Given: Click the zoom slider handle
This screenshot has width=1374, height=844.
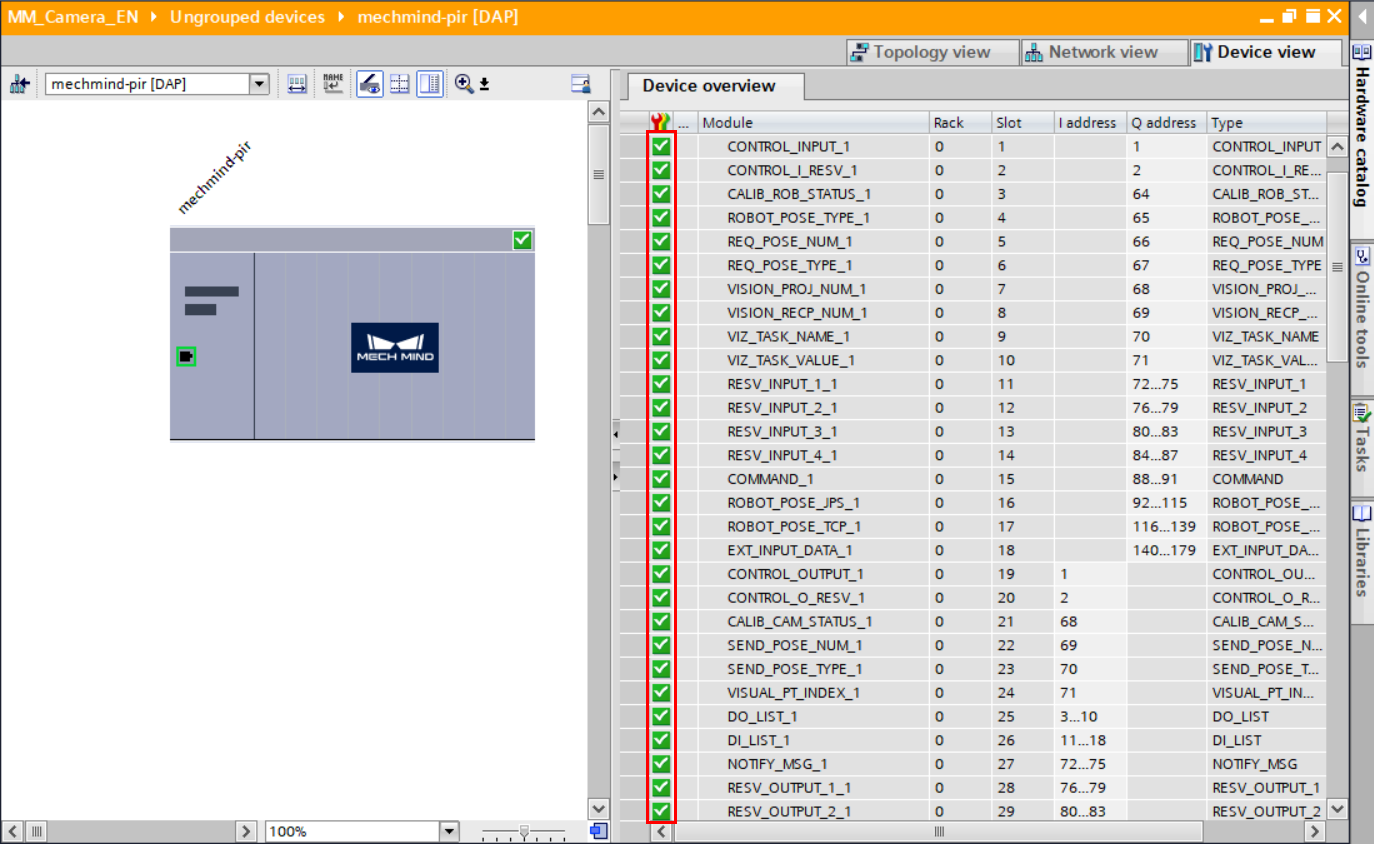Looking at the screenshot, I should [x=524, y=831].
